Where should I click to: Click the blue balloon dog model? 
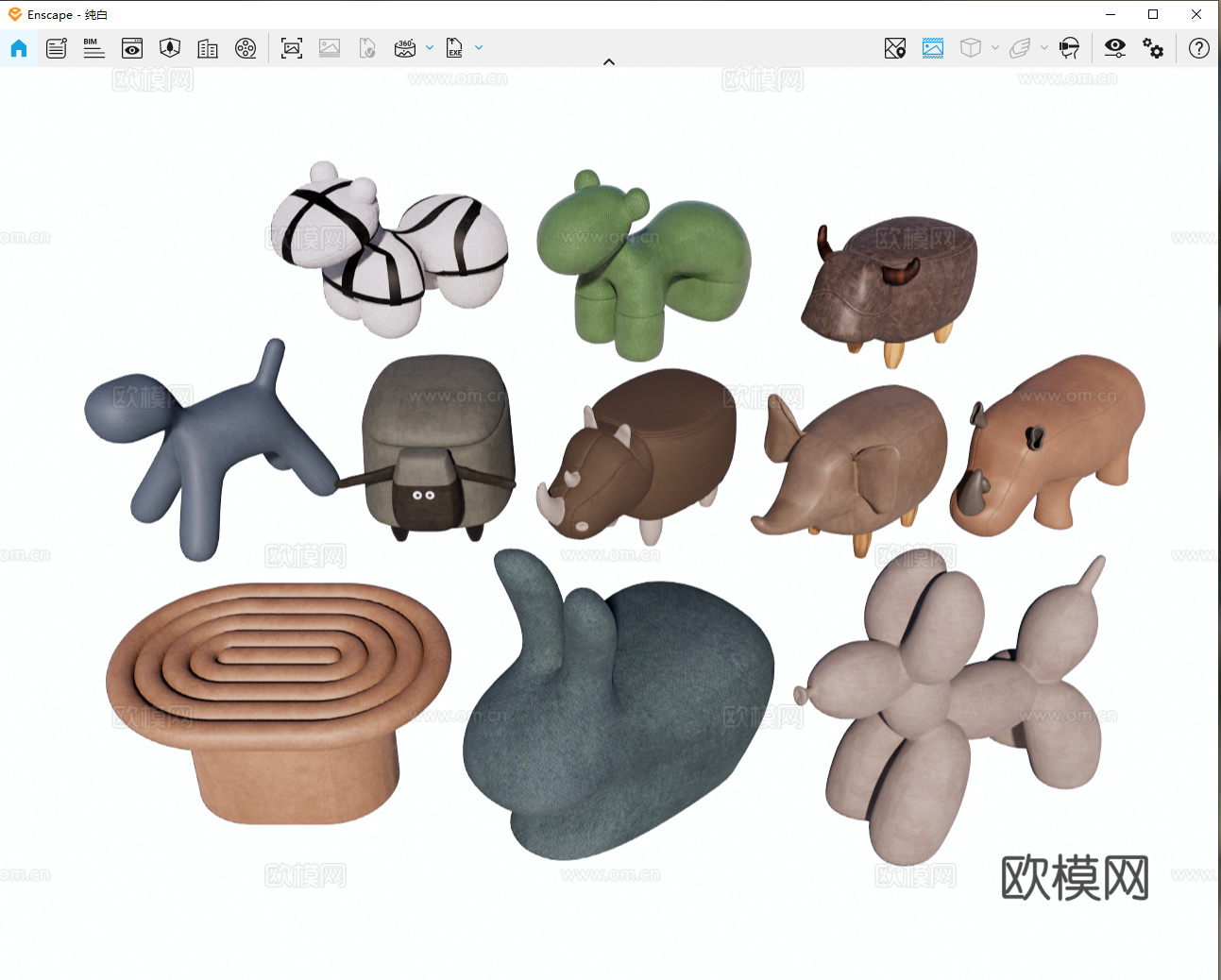coord(210,451)
